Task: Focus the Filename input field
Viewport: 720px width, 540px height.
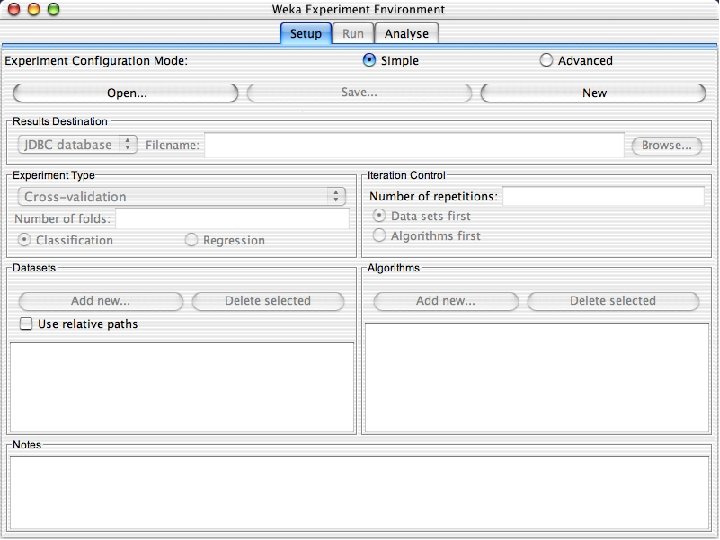Action: pos(414,145)
